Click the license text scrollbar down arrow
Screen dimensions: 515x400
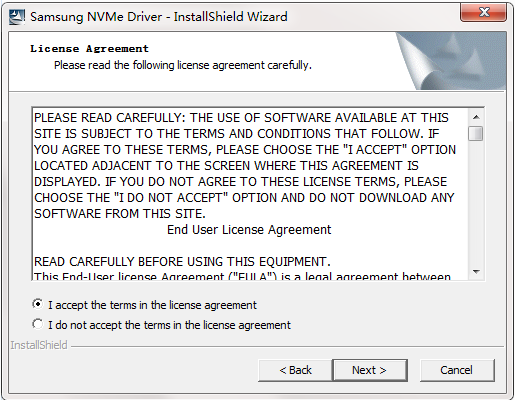point(476,272)
